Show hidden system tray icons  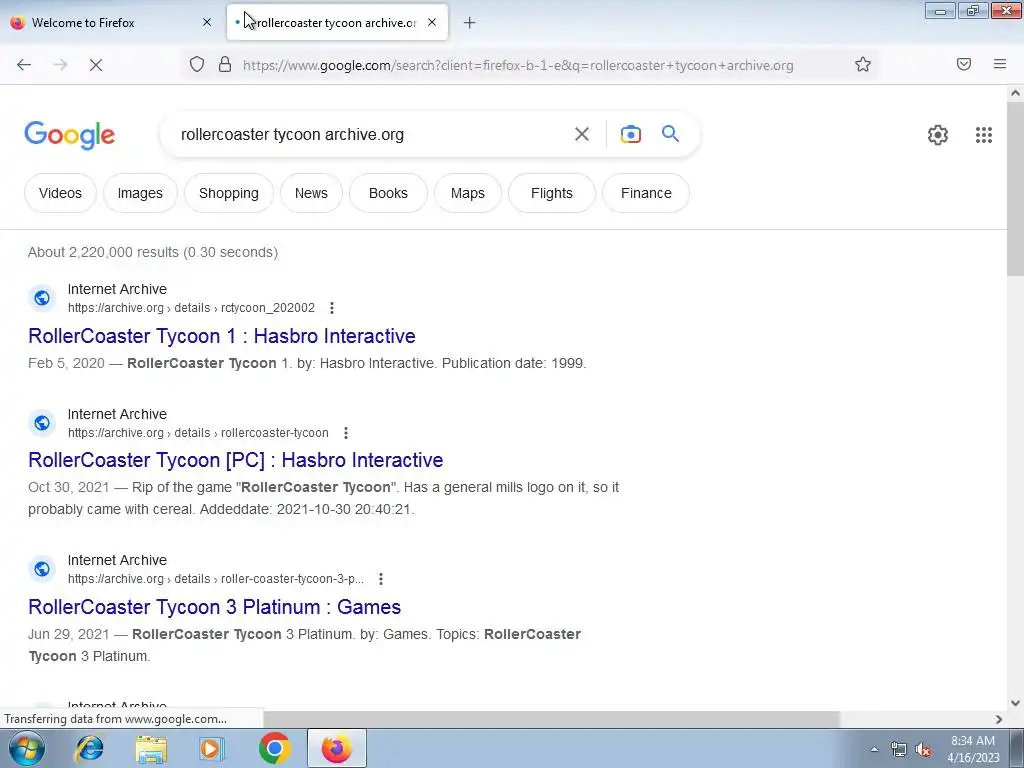pyautogui.click(x=874, y=749)
